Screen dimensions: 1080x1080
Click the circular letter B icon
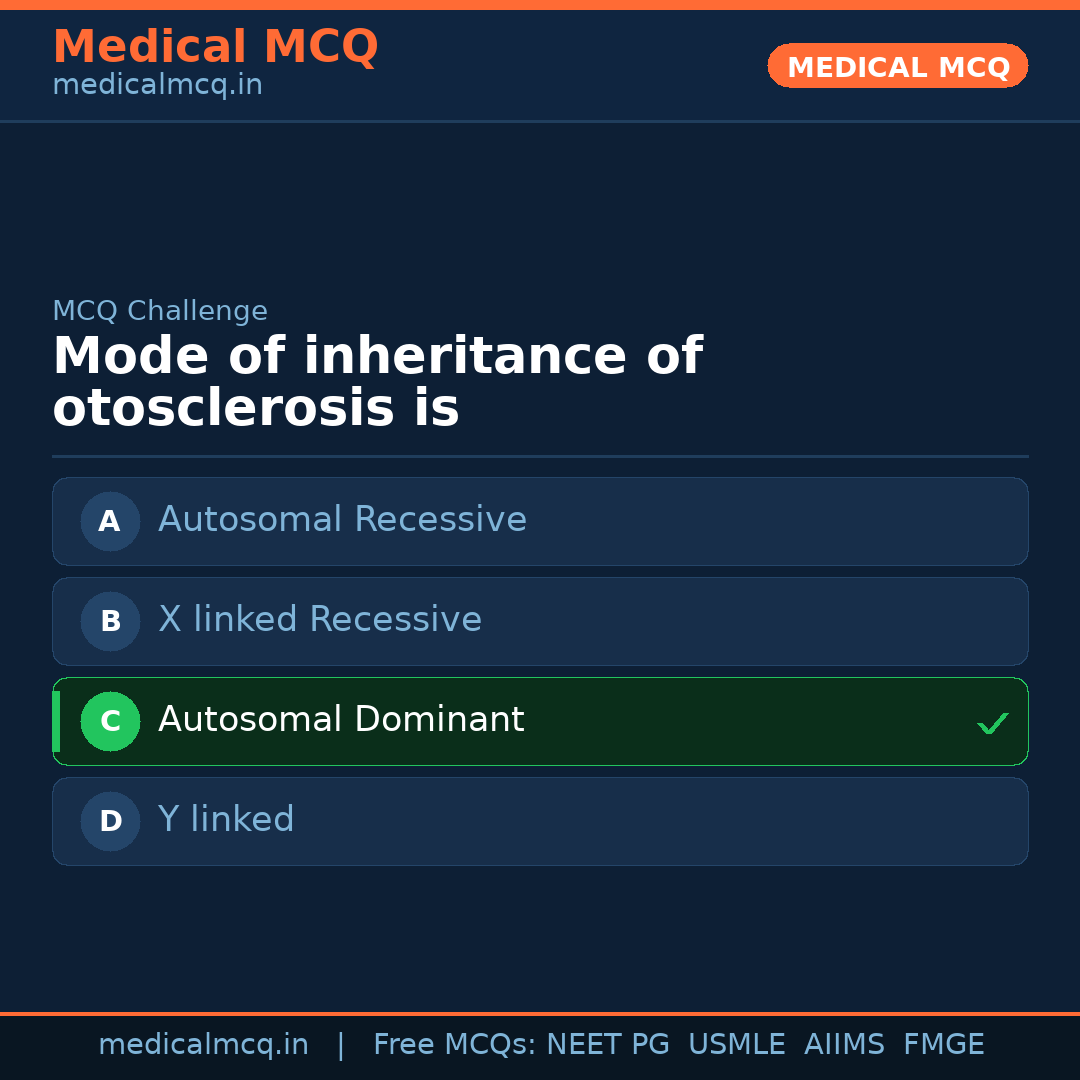pos(110,621)
